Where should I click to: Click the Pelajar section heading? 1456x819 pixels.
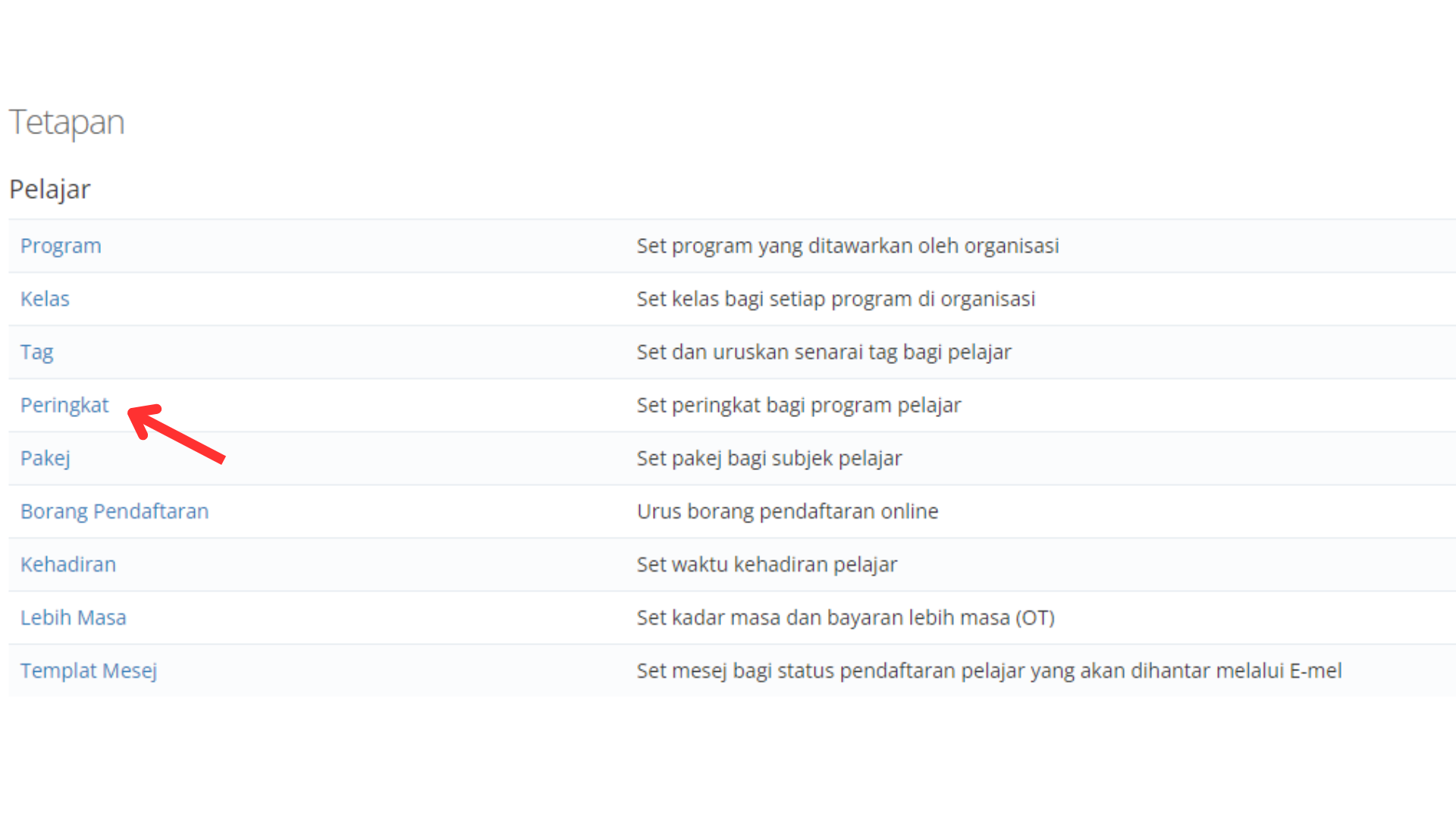(50, 189)
